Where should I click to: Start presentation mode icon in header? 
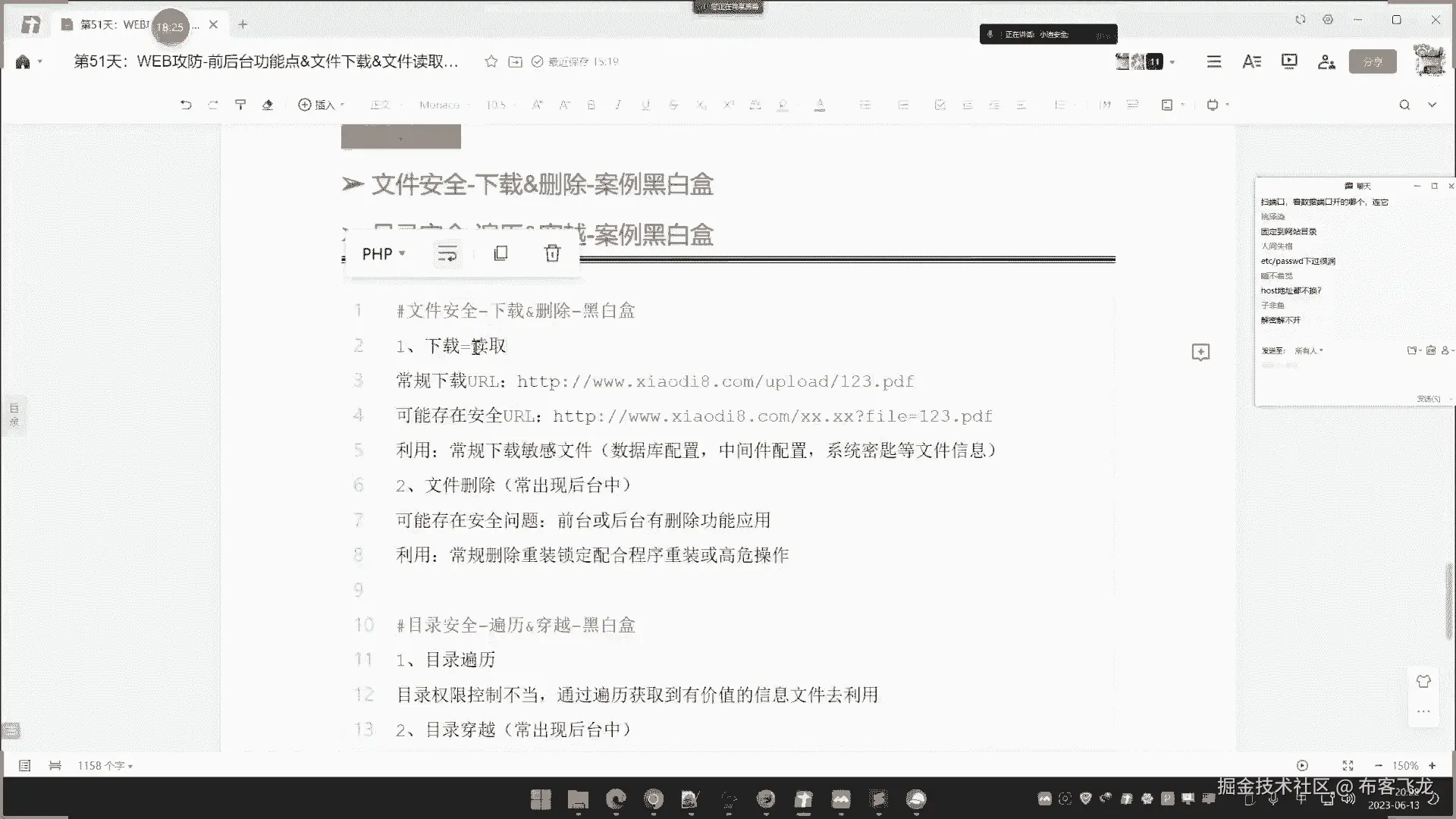[1289, 61]
